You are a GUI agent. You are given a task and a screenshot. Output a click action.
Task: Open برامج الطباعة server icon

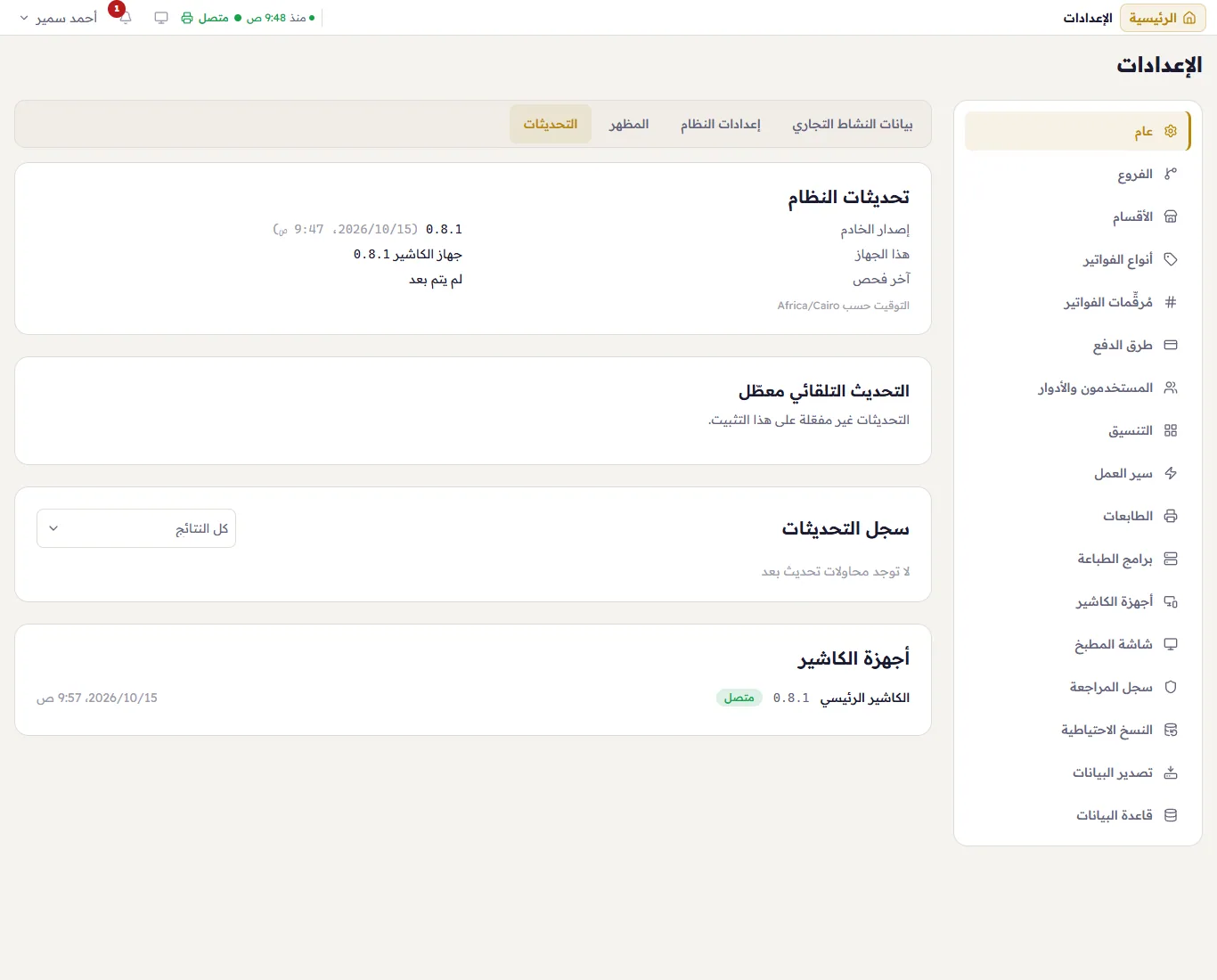(1171, 559)
